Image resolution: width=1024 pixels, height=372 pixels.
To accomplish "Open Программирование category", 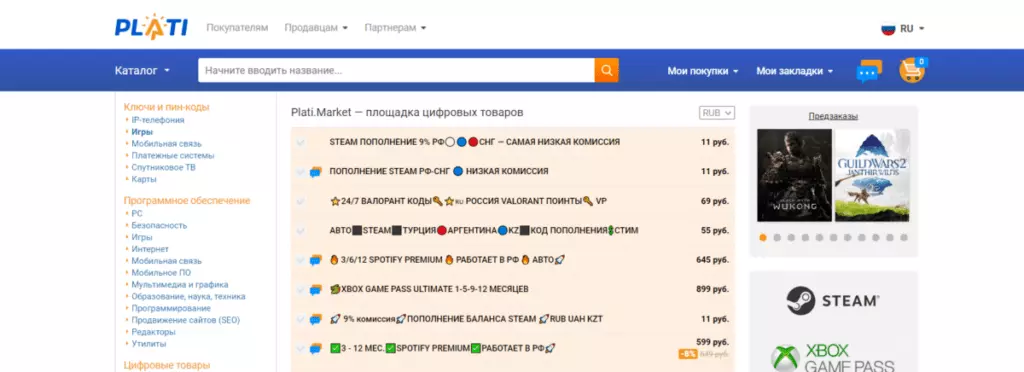I will (170, 308).
